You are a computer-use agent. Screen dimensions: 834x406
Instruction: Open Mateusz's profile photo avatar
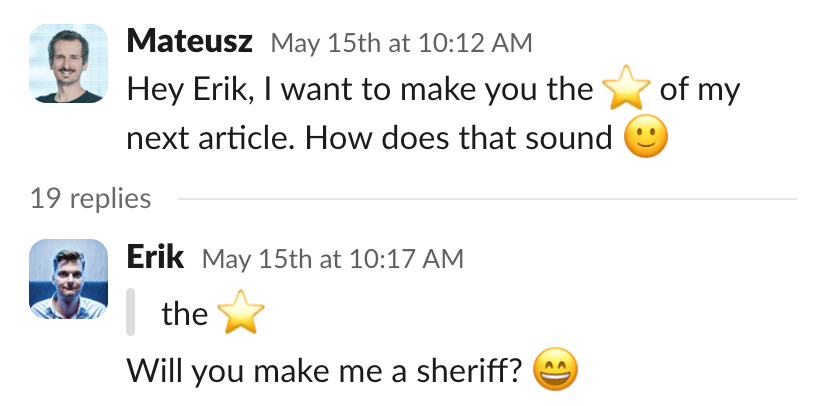[68, 64]
